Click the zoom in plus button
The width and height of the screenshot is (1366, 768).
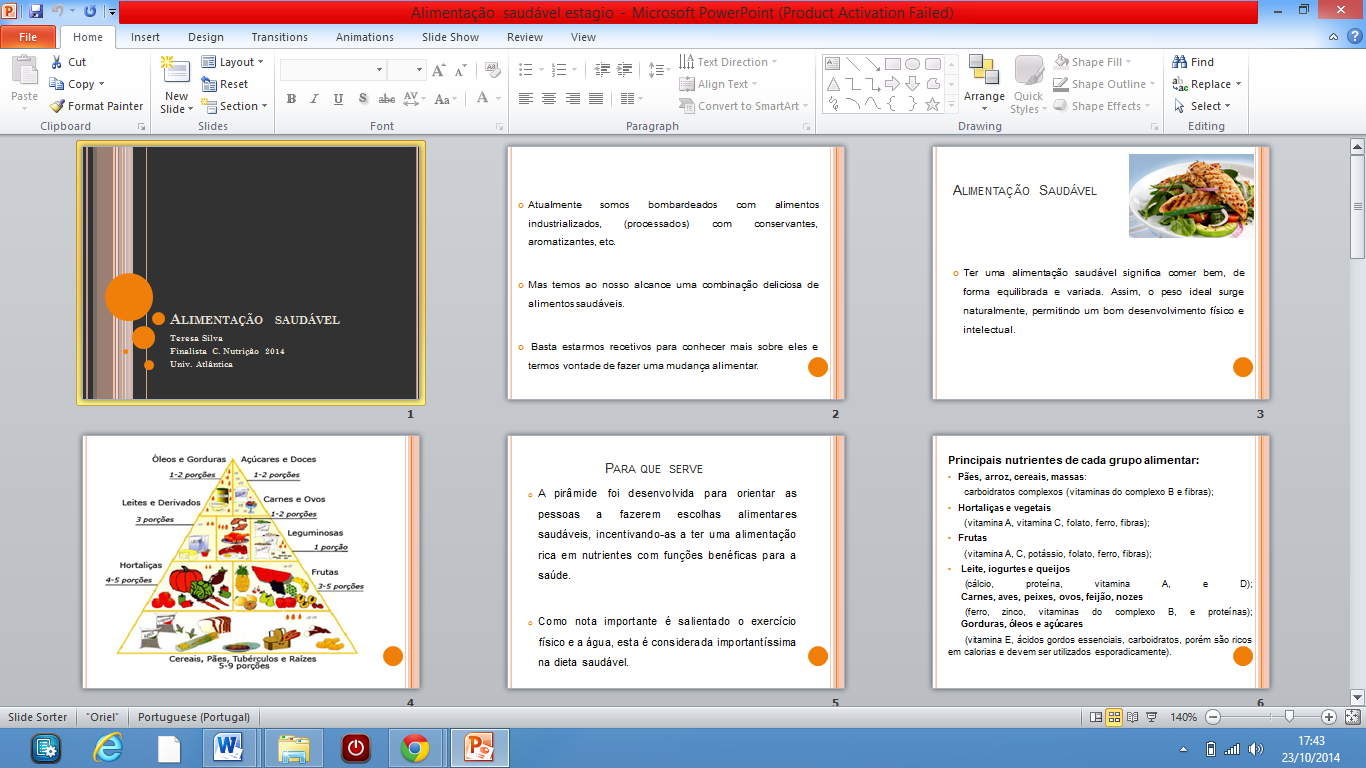pos(1329,717)
